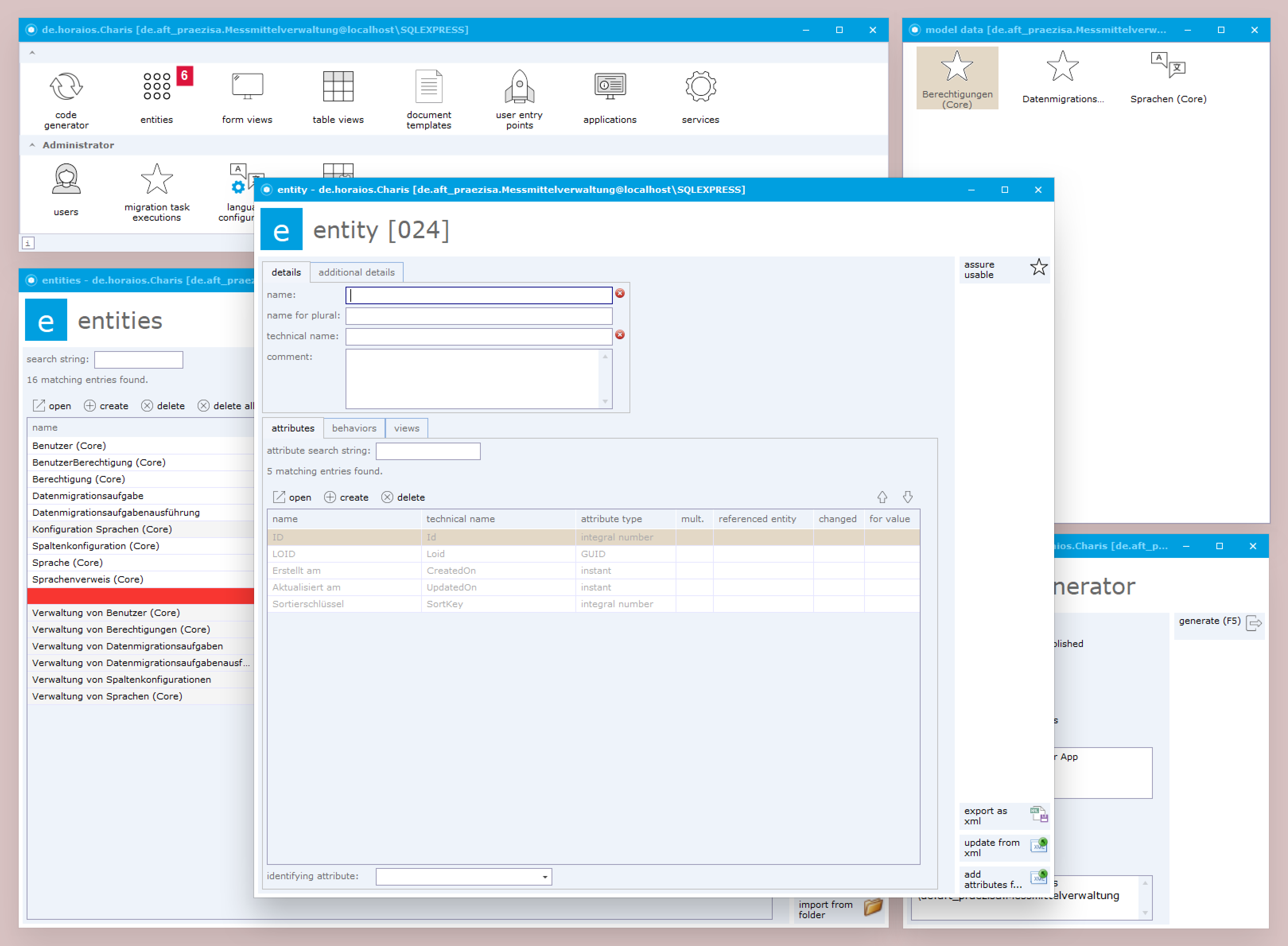1288x946 pixels.
Task: Select LOID attribute row
Action: (x=593, y=554)
